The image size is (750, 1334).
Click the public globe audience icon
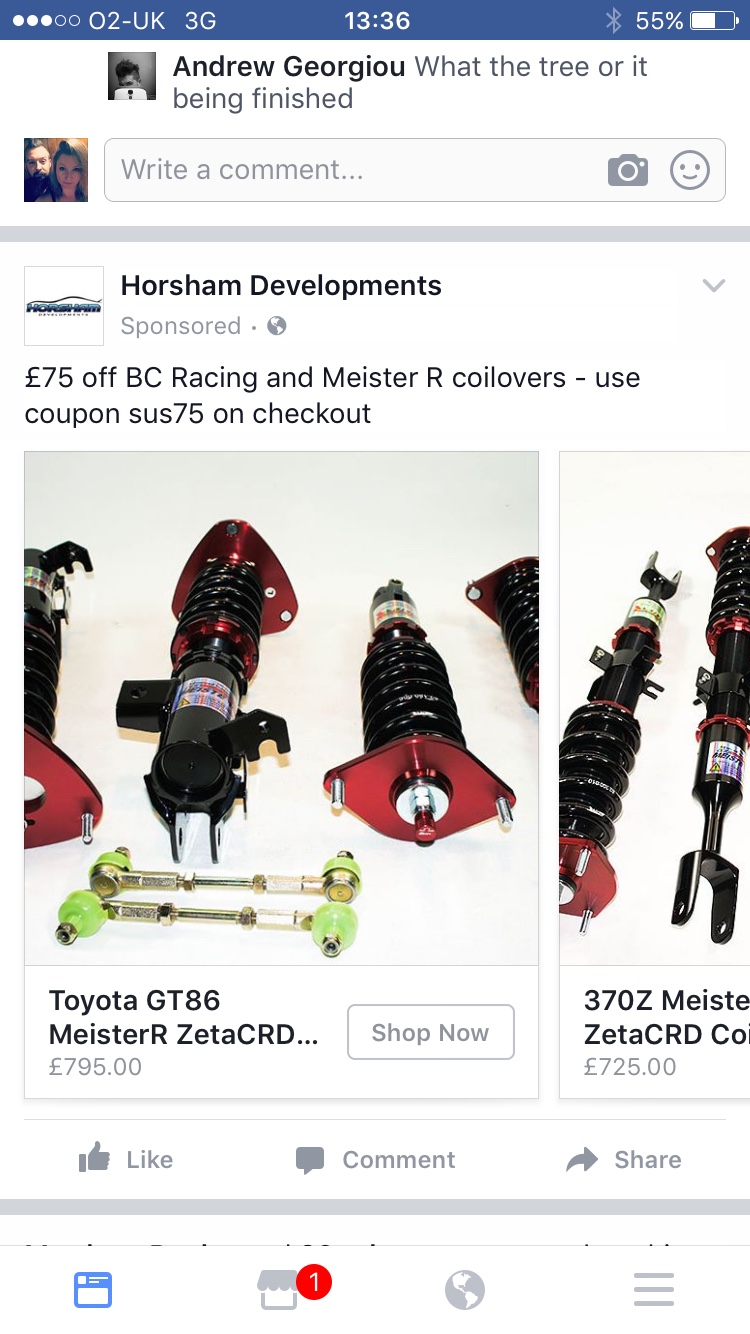pyautogui.click(x=277, y=326)
